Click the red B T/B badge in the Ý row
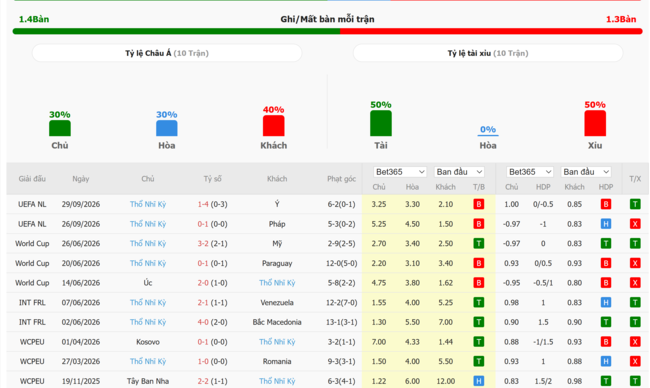Viewport: 650px width, 388px height. tap(479, 204)
